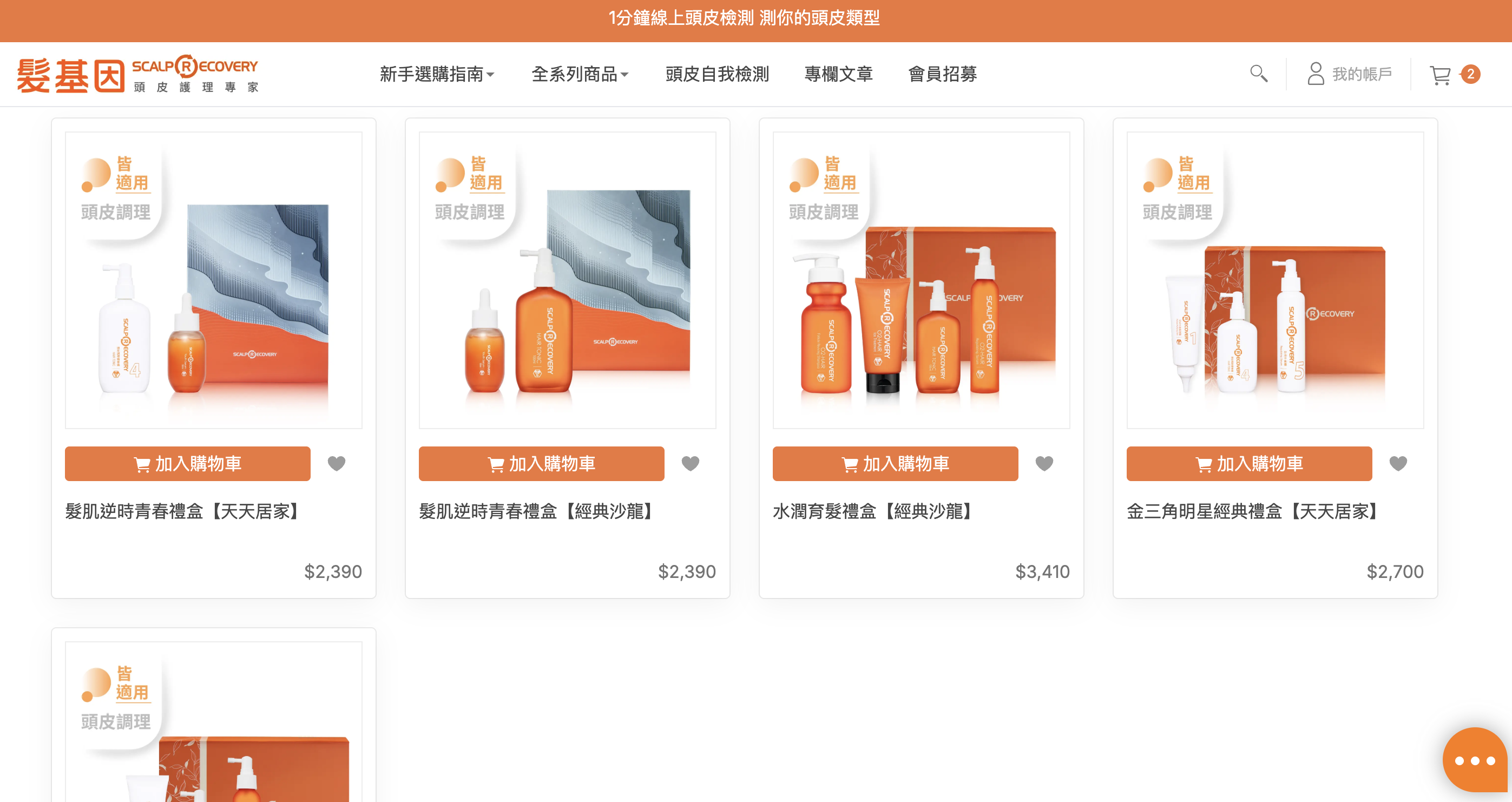This screenshot has height=802, width=1512.
Task: Favorite 髮肌逆時青春禮盒【經典沙龍】 with heart
Action: [x=691, y=463]
